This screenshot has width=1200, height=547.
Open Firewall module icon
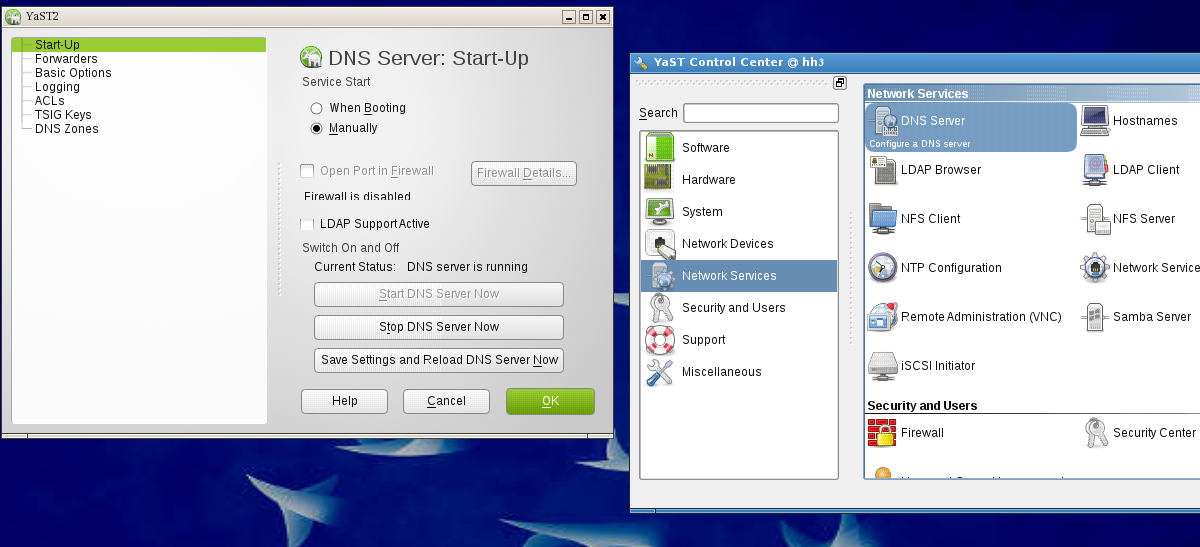tap(883, 433)
